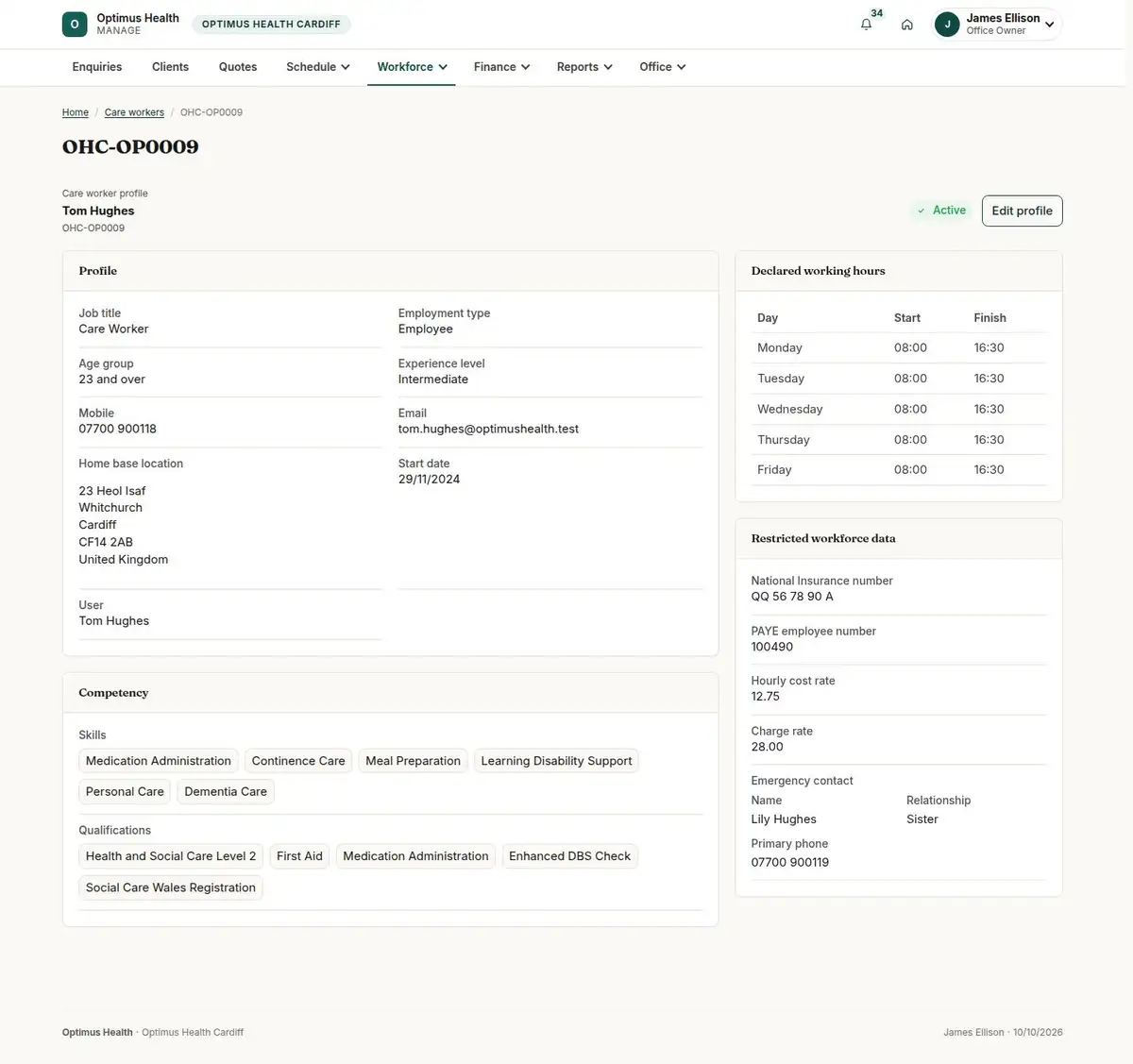Click the PAYE employee number 100490
The image size is (1133, 1064).
click(x=772, y=647)
